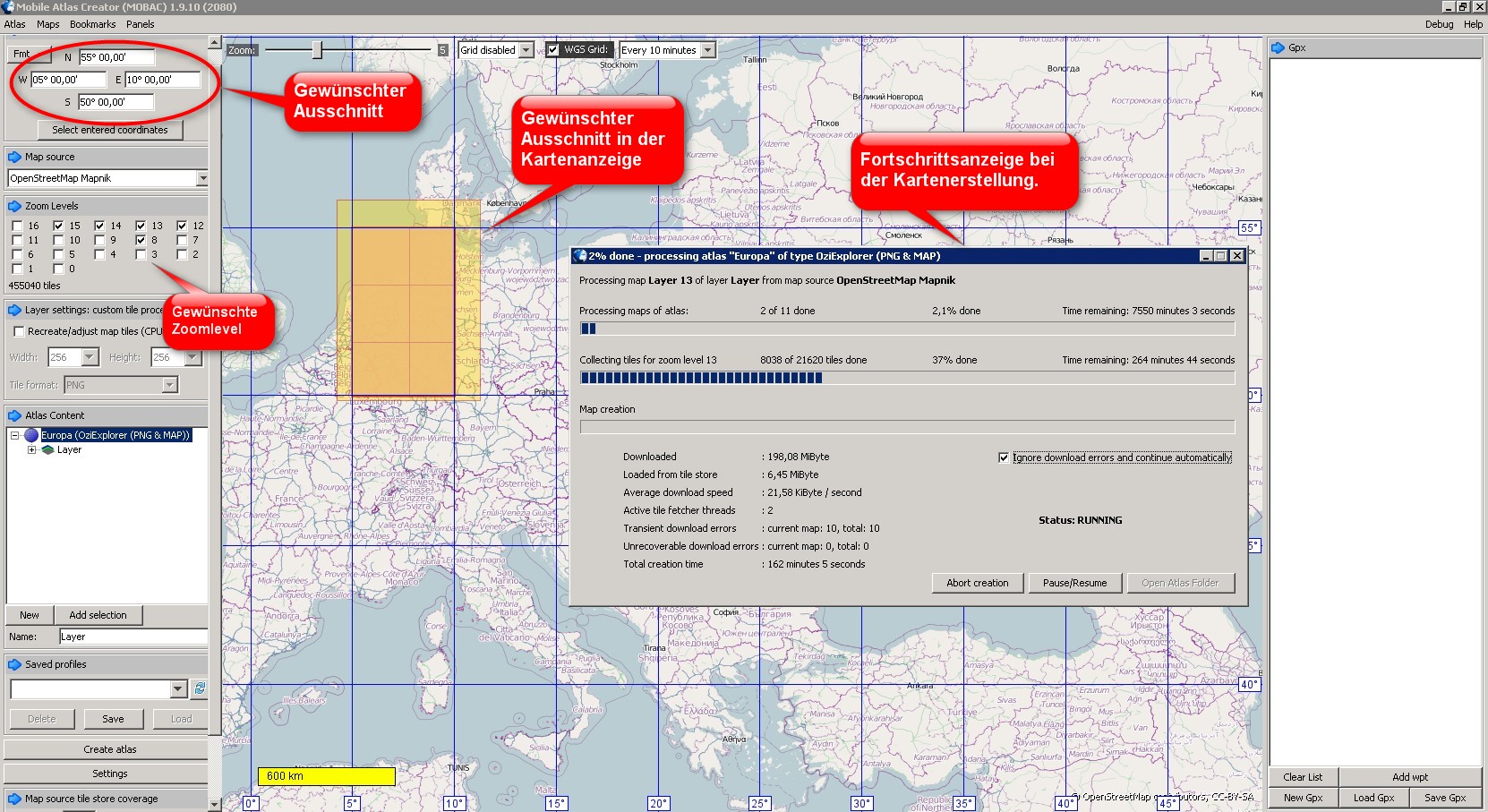Image resolution: width=1488 pixels, height=812 pixels.
Task: Click the Map source tile store coverage icon
Action: (14, 799)
